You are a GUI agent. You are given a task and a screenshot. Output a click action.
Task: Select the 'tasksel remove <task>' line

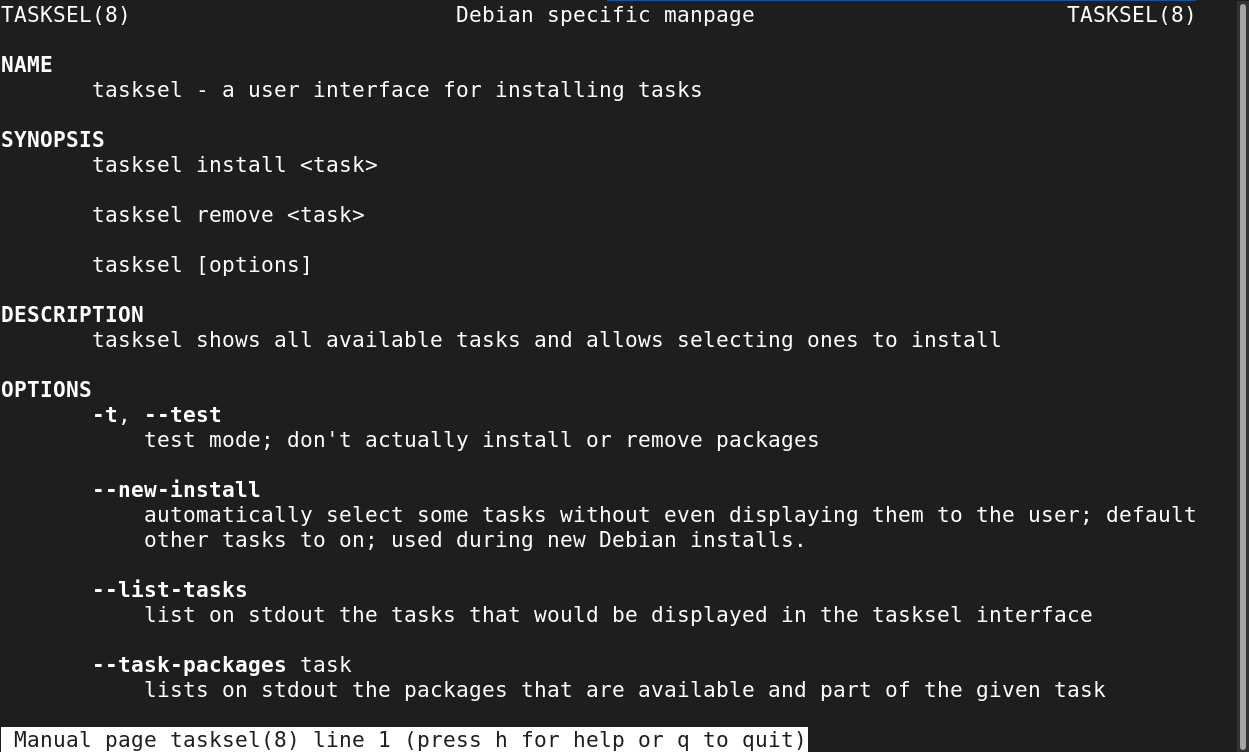pos(228,215)
